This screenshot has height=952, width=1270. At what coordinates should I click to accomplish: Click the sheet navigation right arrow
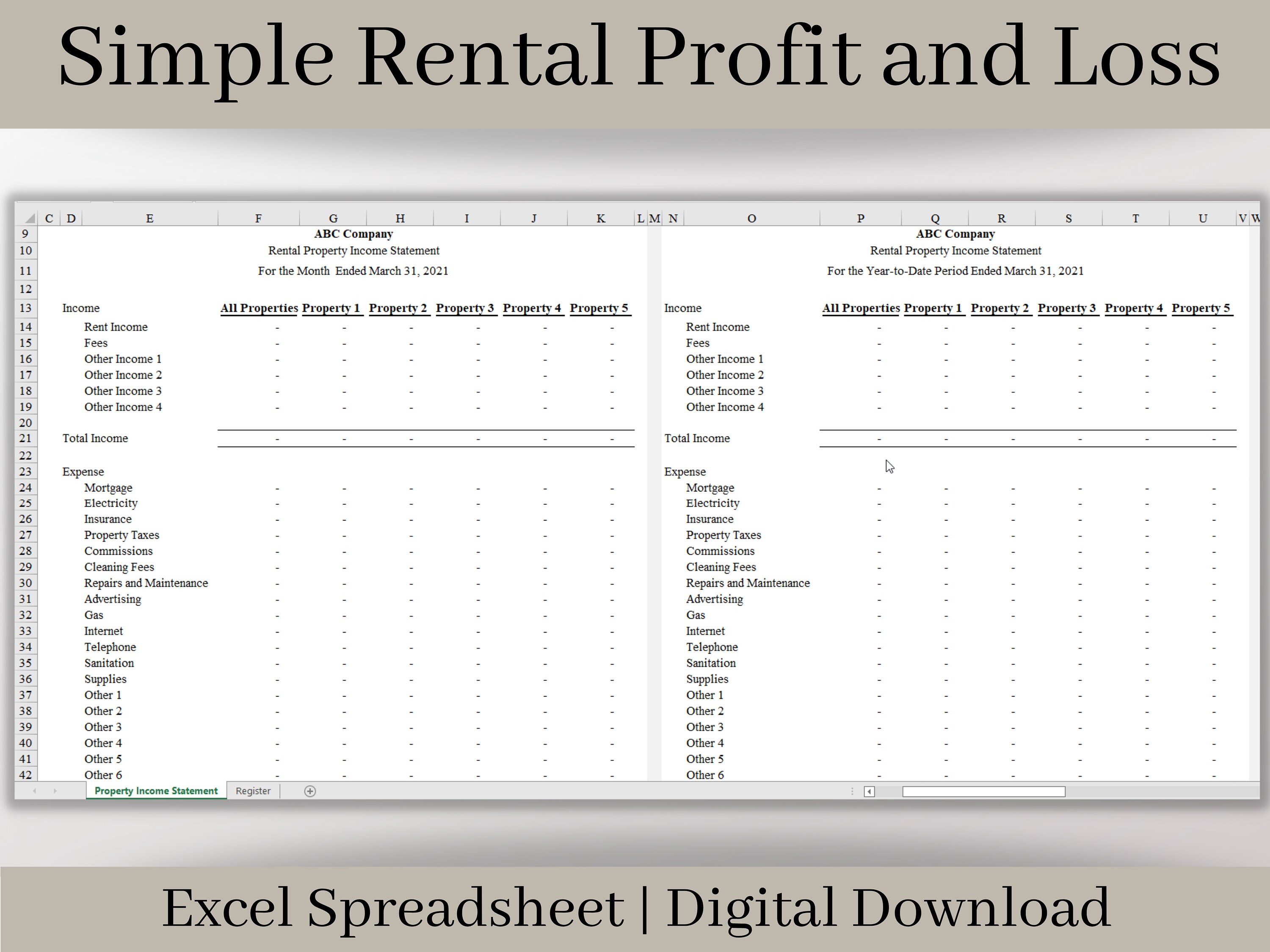pos(55,791)
